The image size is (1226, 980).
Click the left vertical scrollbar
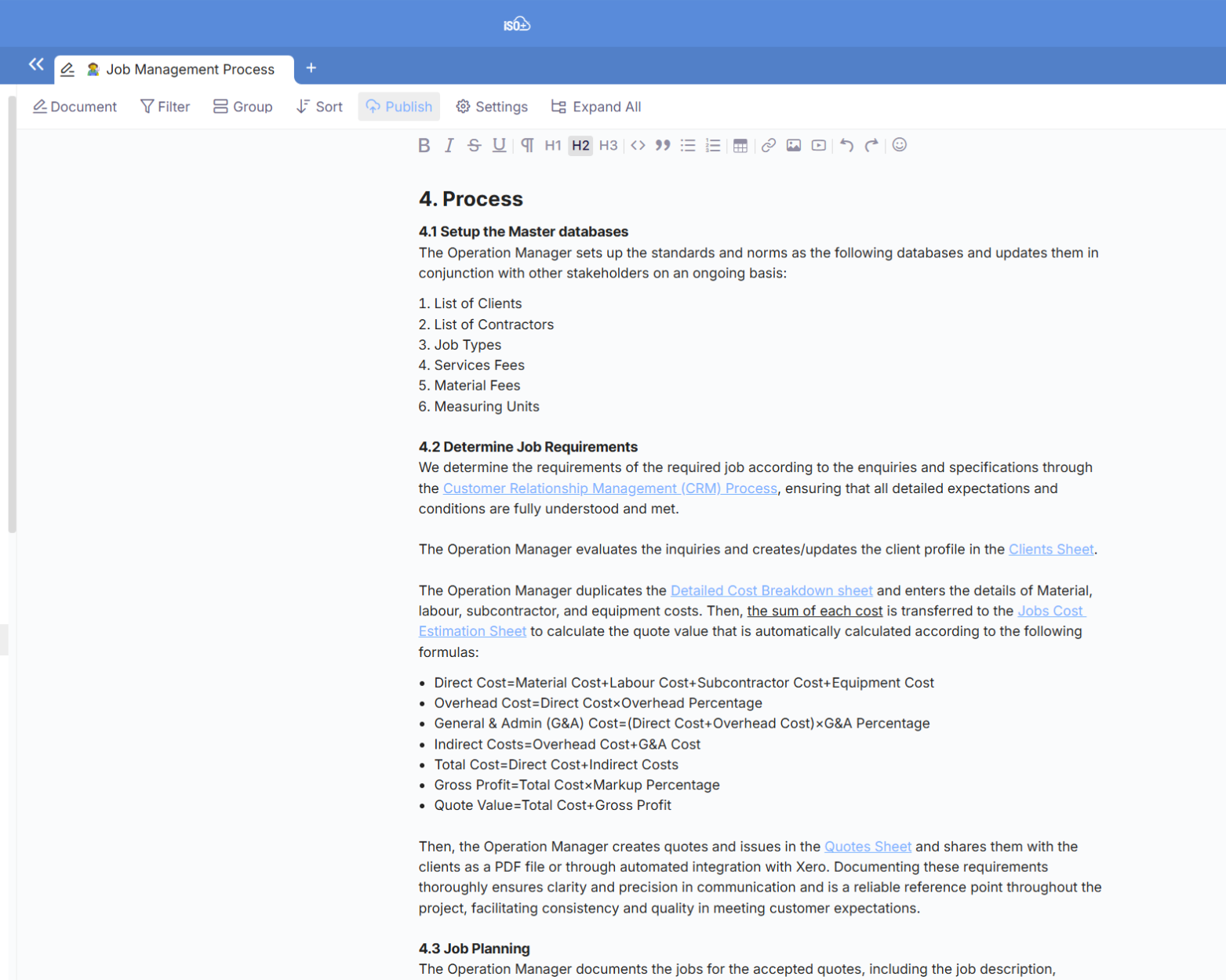click(x=12, y=314)
